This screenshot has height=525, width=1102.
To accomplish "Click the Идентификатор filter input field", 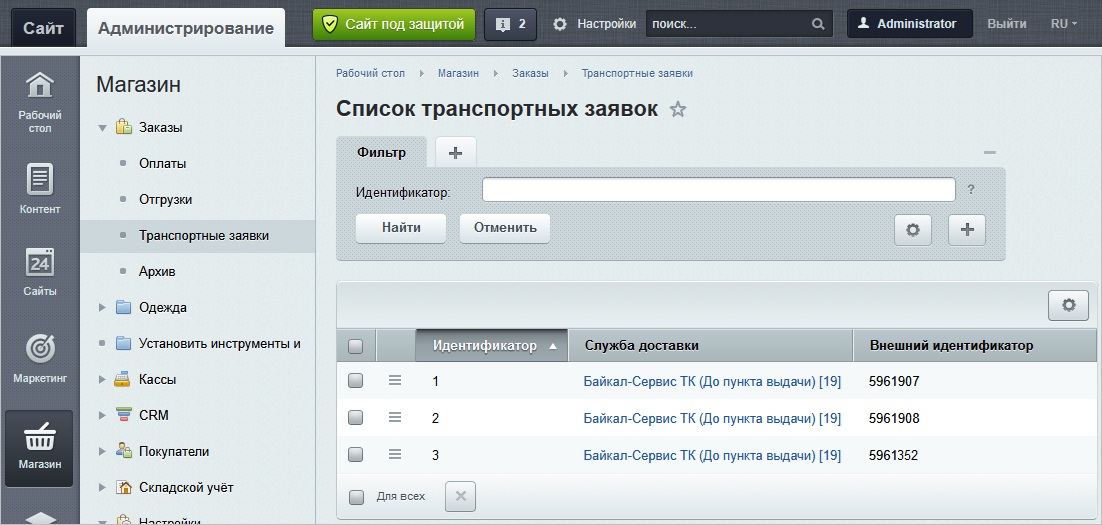I will [718, 190].
